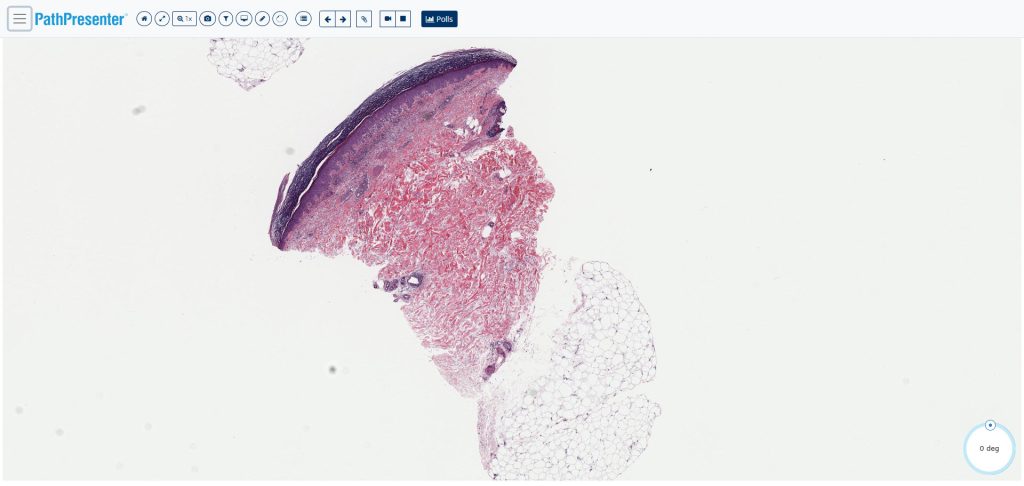Stop recording with the square icon

pyautogui.click(x=404, y=19)
